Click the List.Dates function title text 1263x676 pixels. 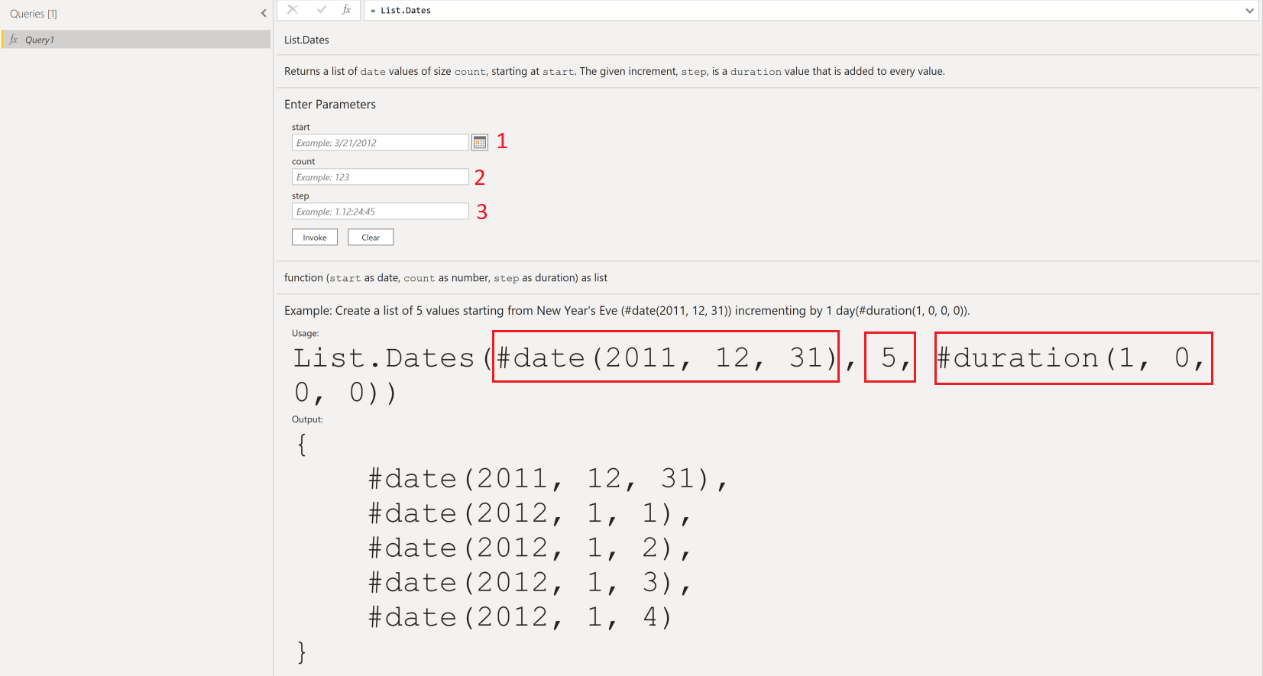(x=307, y=40)
